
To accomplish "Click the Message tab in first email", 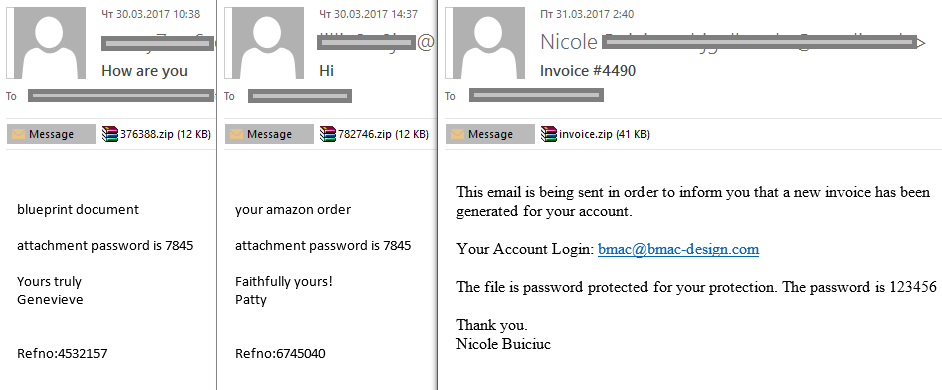I will coord(51,134).
